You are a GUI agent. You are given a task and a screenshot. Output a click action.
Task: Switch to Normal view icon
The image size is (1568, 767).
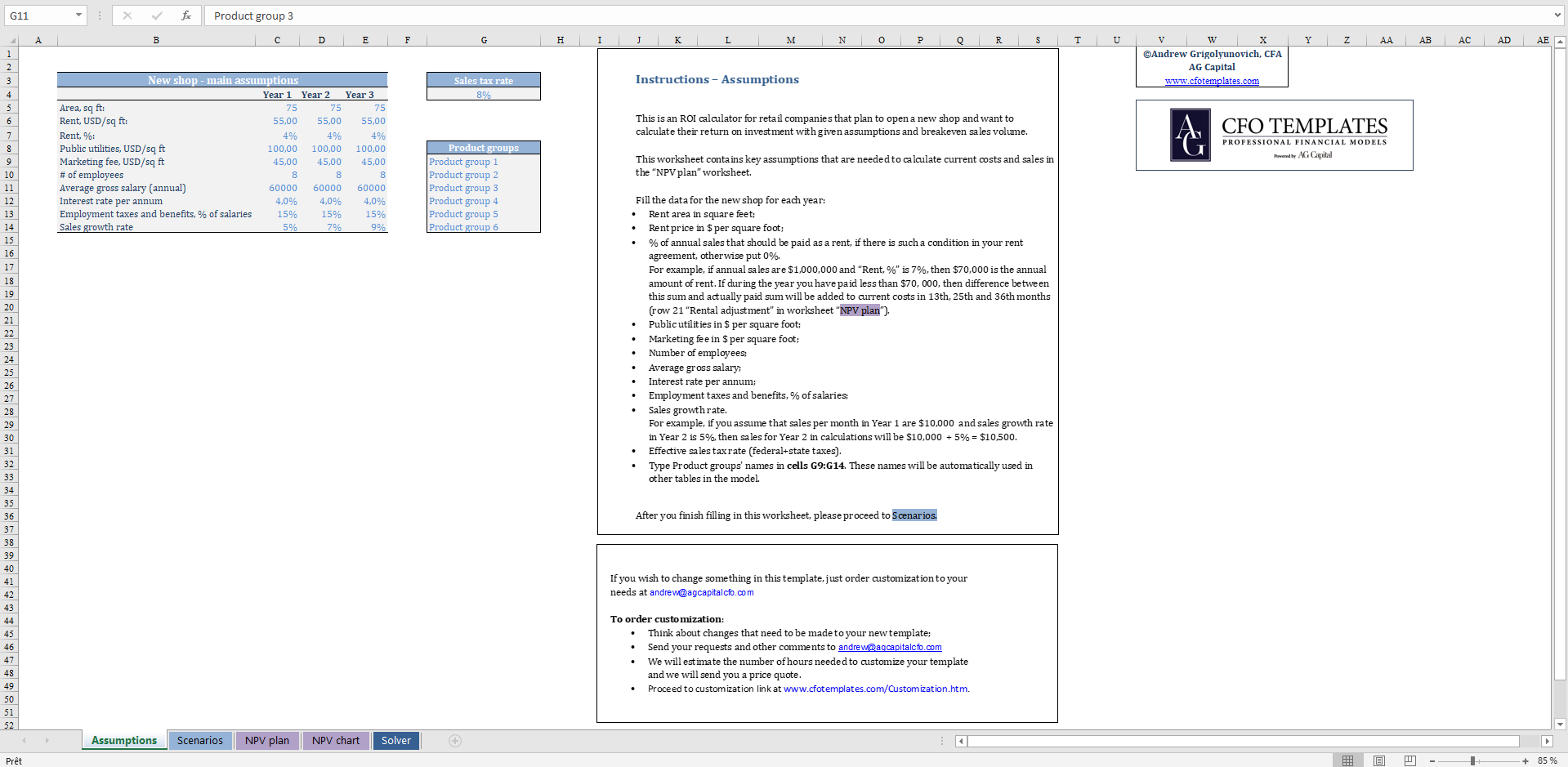tap(1347, 760)
